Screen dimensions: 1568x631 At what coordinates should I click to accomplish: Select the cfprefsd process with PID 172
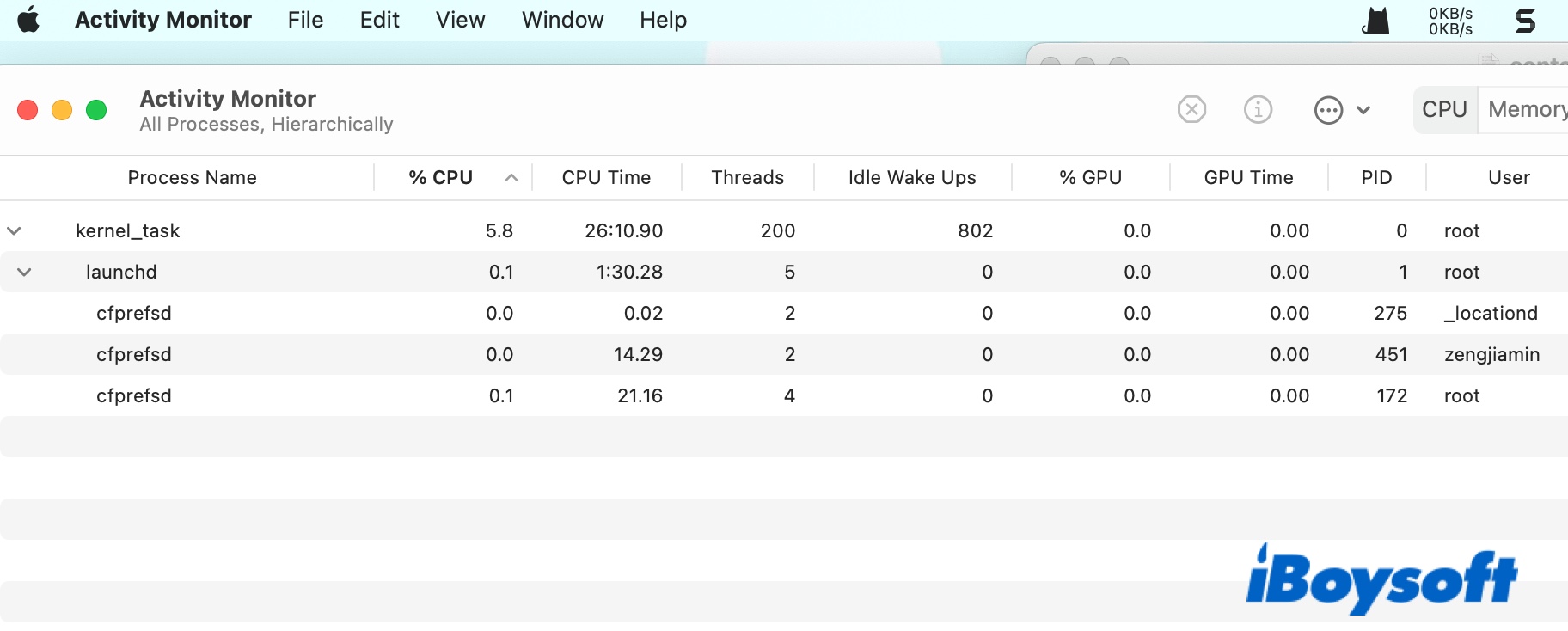click(x=134, y=396)
